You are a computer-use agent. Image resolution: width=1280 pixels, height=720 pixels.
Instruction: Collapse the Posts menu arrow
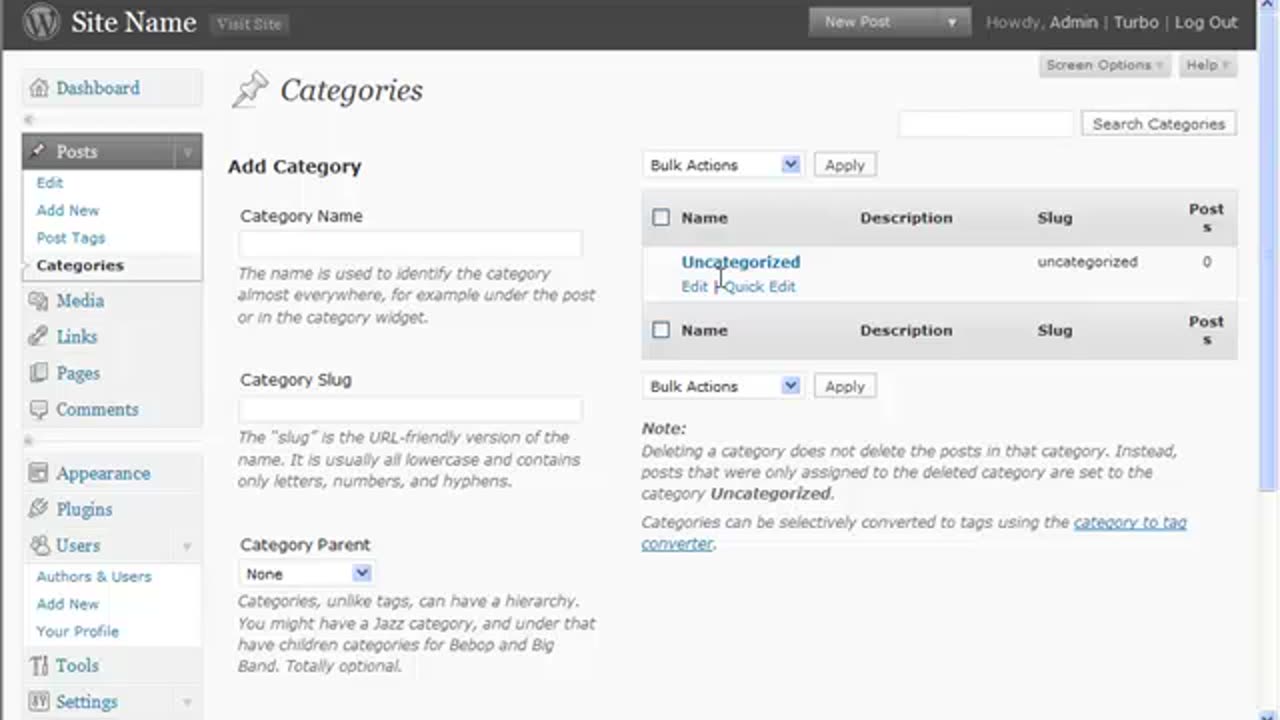pos(187,152)
